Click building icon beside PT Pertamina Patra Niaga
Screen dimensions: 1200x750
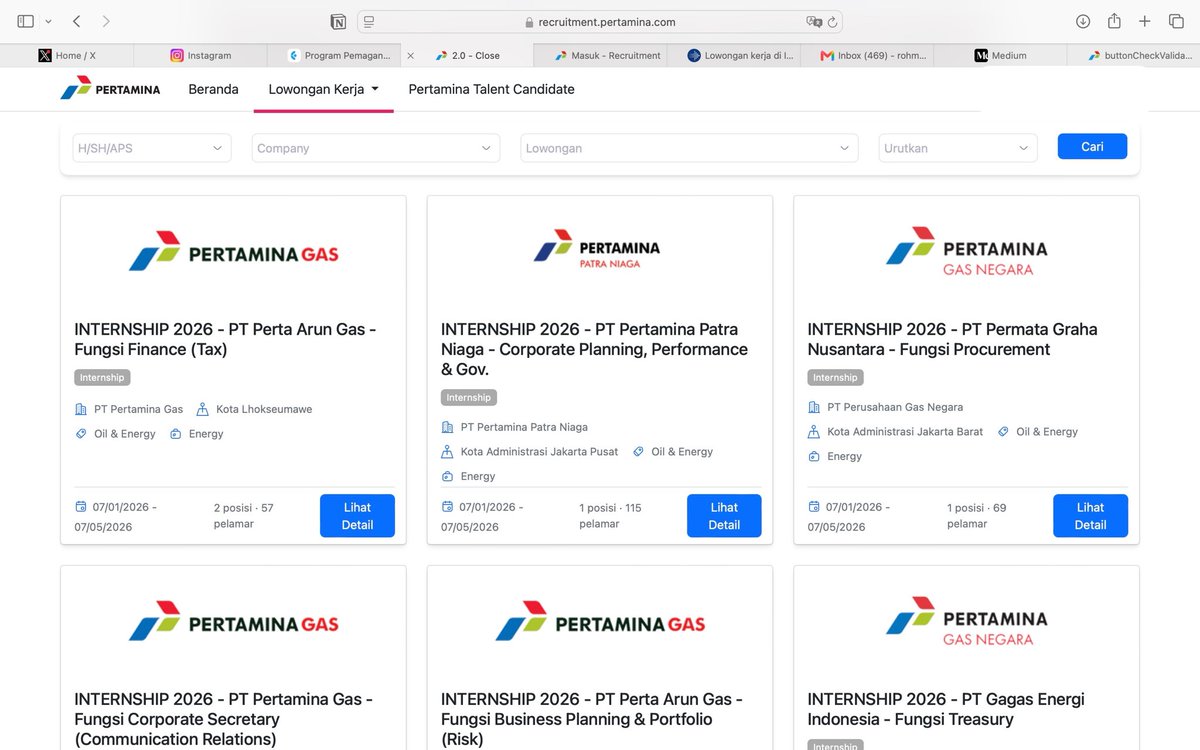448,427
